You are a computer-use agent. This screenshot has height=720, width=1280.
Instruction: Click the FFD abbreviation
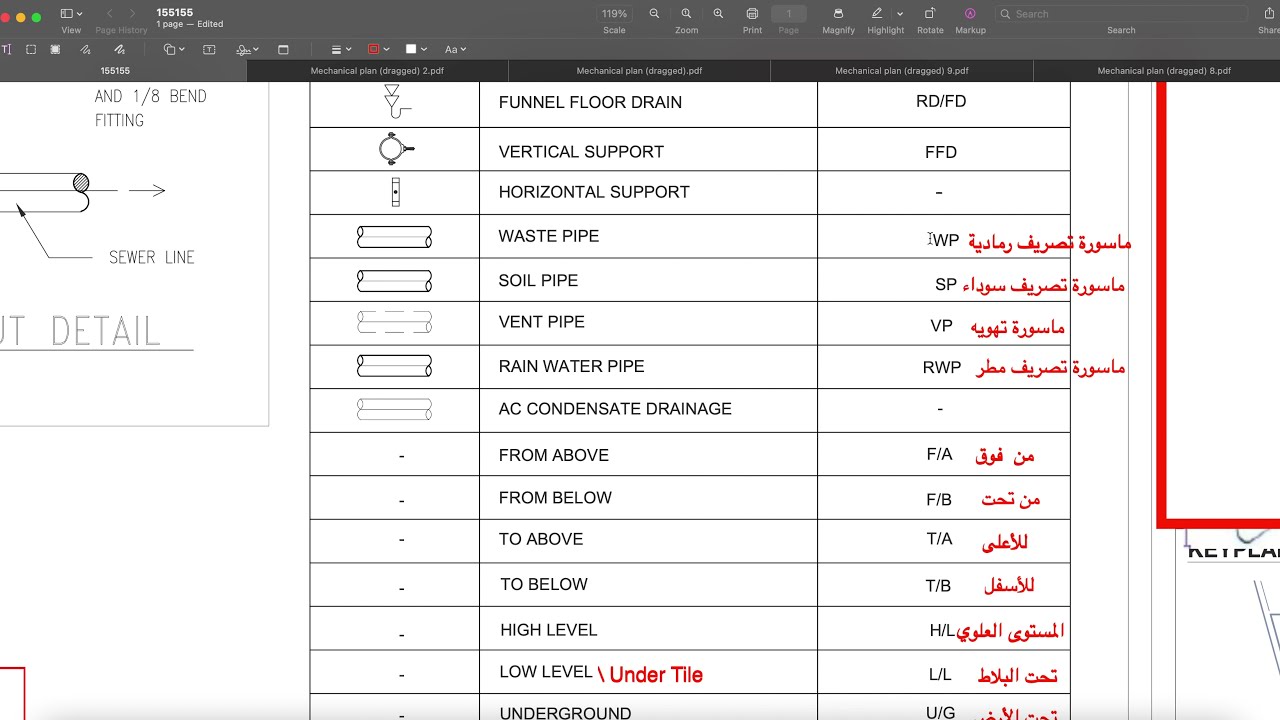coord(941,153)
